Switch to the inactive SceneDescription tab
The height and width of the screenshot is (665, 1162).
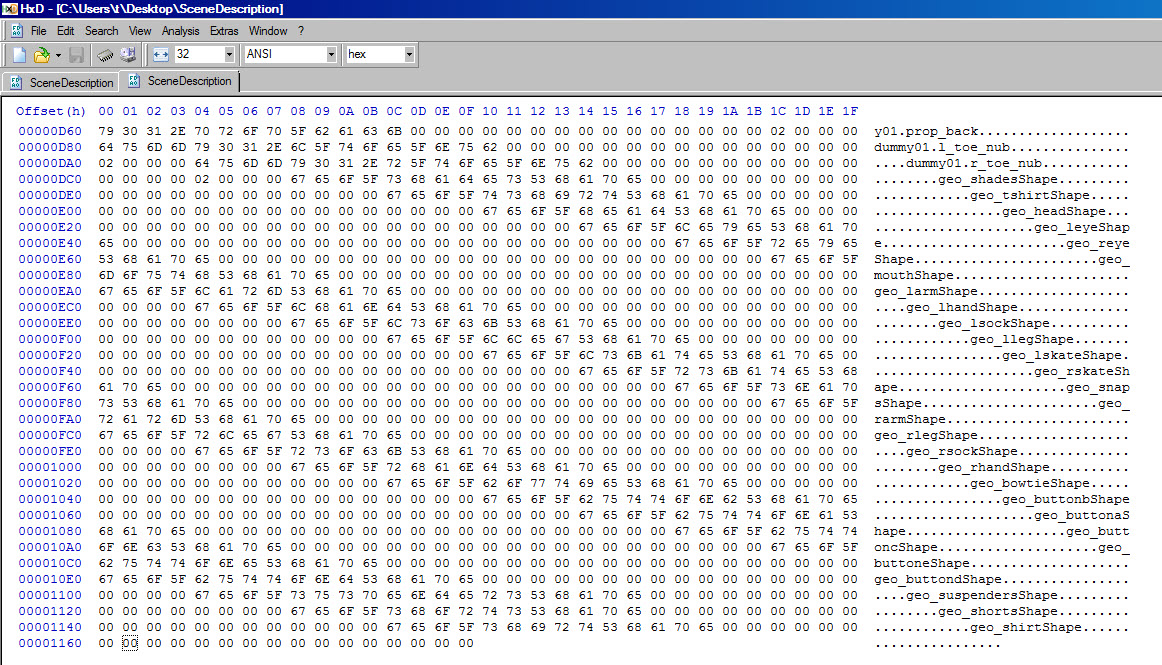click(x=61, y=83)
